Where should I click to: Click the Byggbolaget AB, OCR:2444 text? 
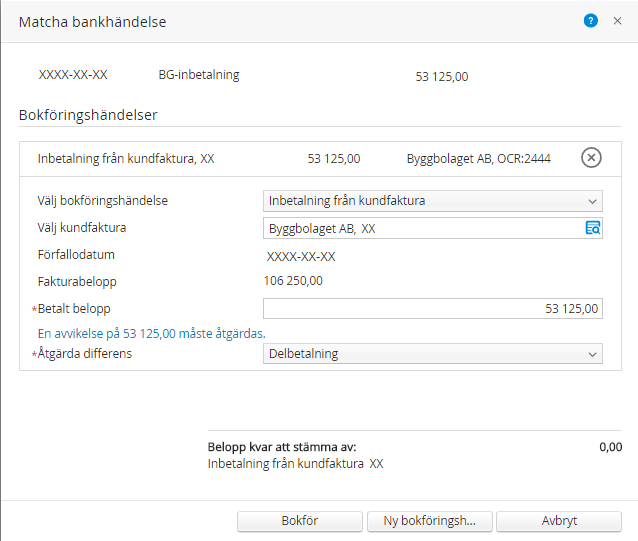478,158
